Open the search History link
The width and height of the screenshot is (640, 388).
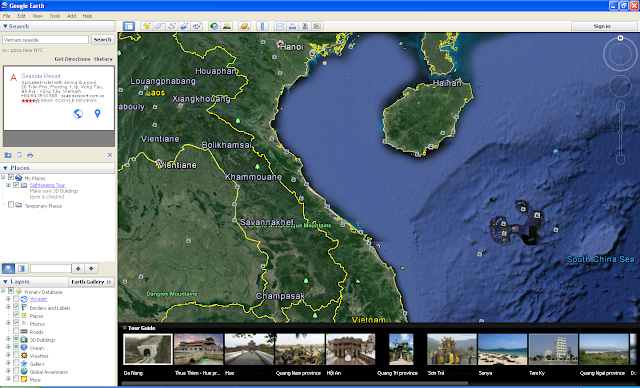click(x=103, y=59)
